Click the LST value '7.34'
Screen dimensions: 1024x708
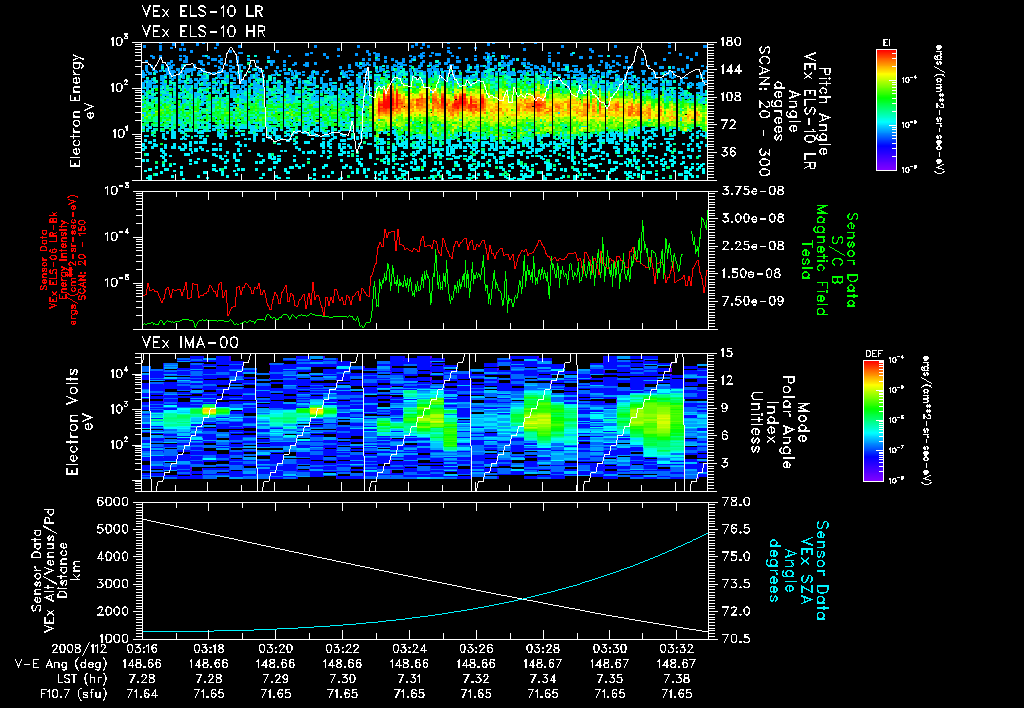pos(543,679)
